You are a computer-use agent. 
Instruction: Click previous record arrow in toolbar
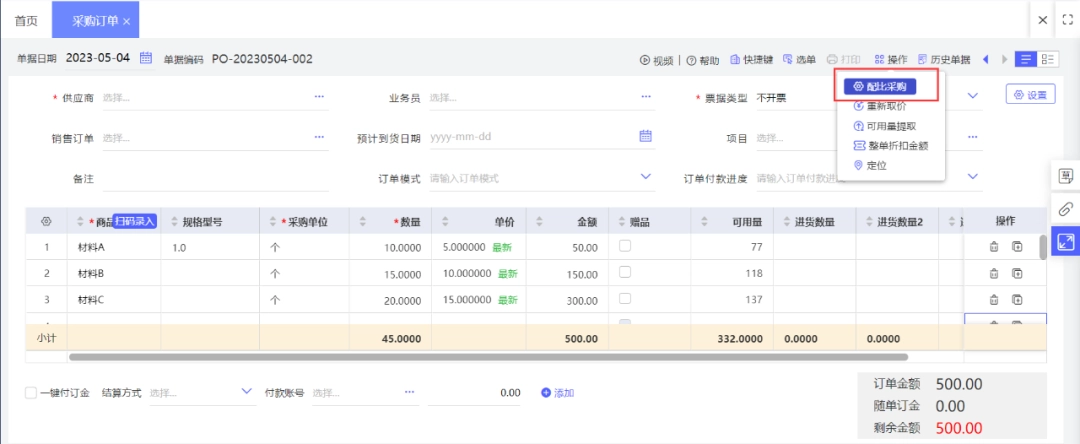[x=985, y=60]
